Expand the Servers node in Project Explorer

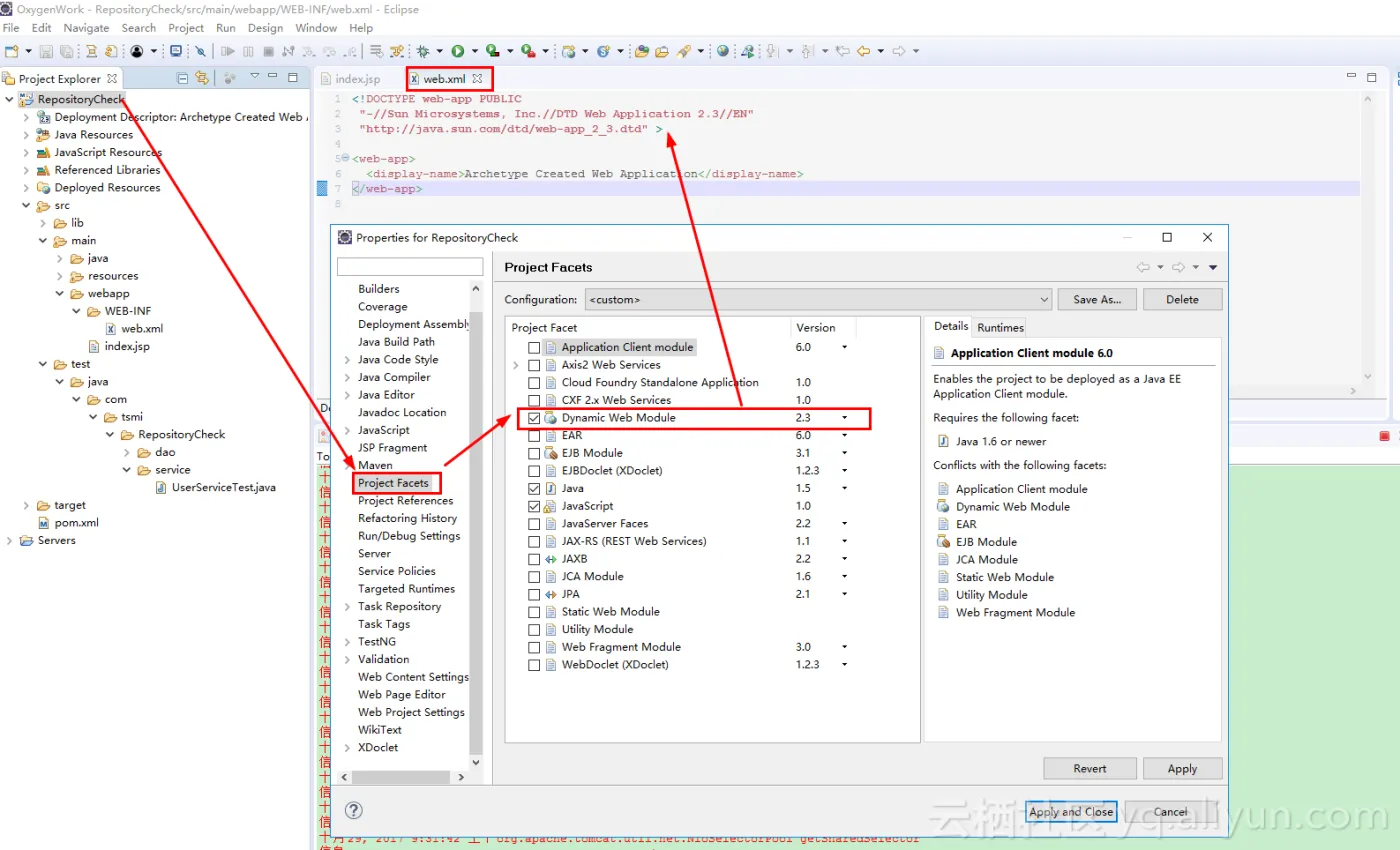coord(9,541)
